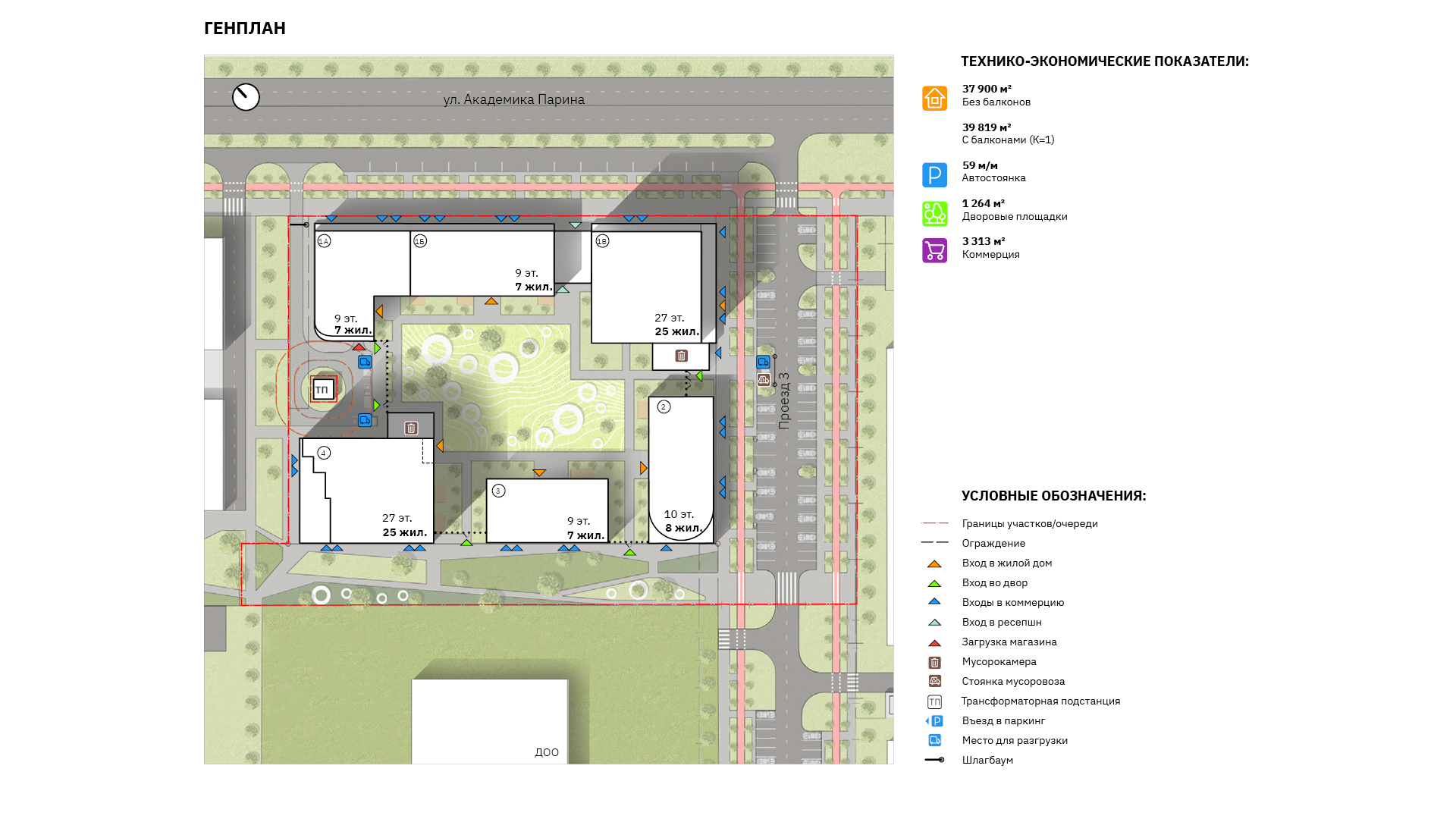Click the Шлагбаум barrier legend symbol

pos(934,760)
